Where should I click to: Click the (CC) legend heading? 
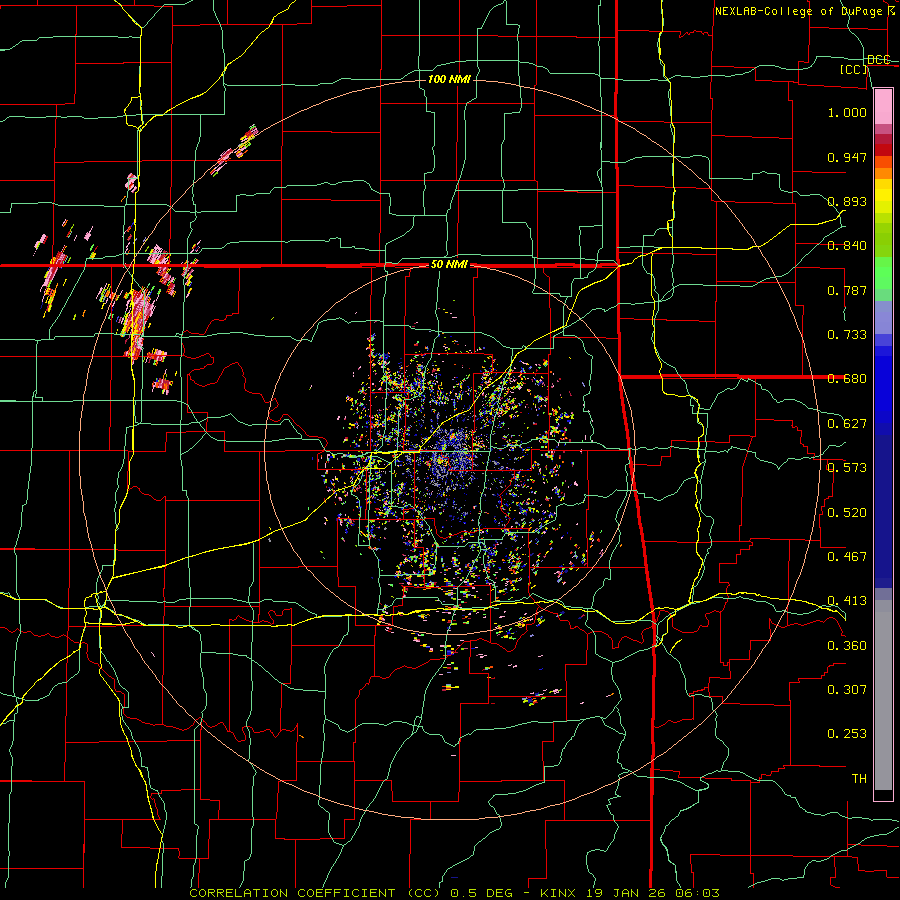point(854,69)
